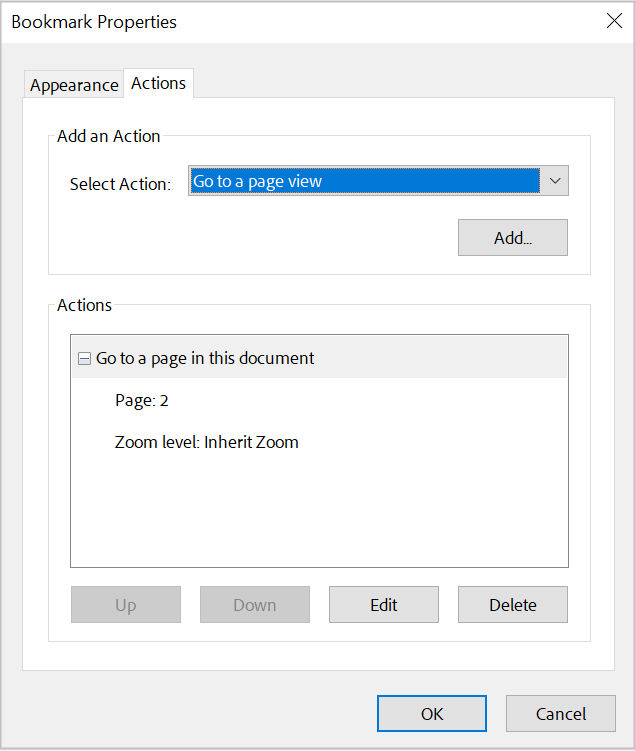The image size is (635, 751).
Task: Collapse the 'Go to a page' action node
Action: [84, 358]
